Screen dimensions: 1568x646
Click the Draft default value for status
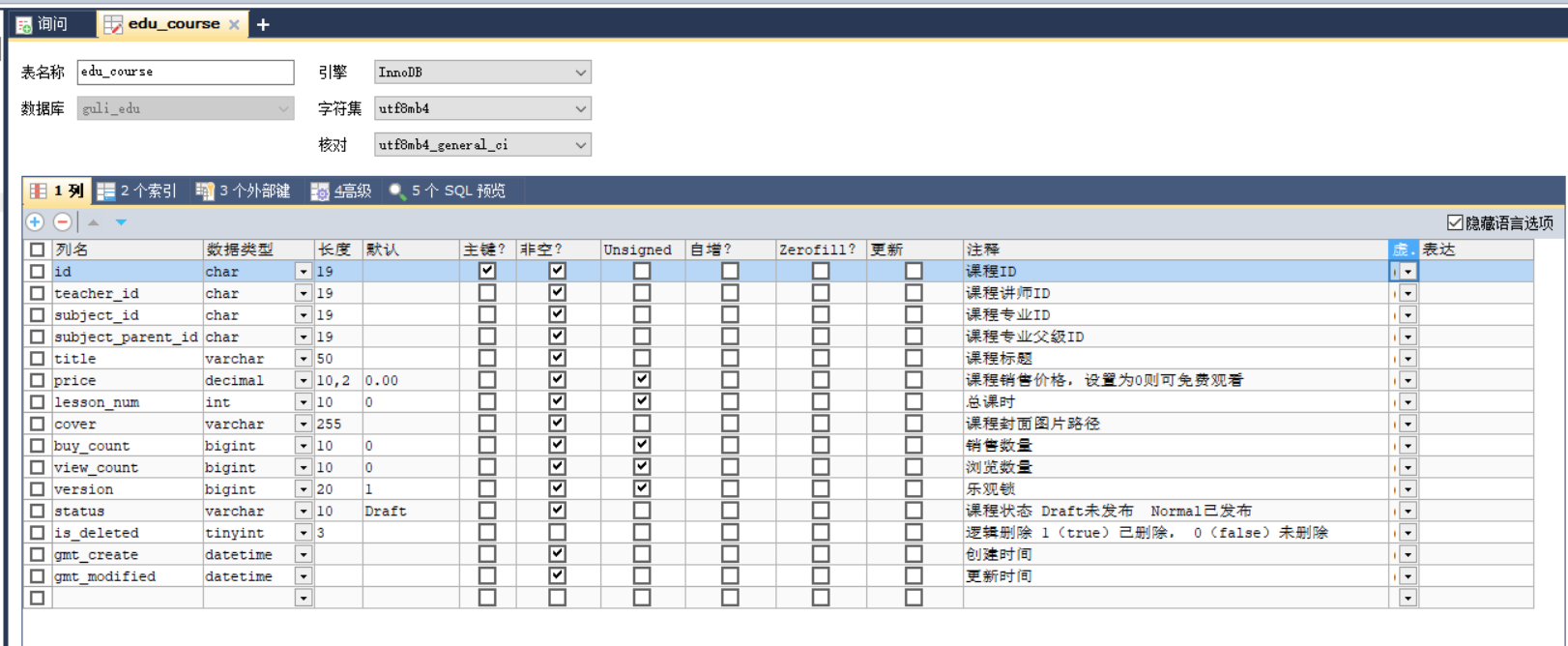pos(411,511)
